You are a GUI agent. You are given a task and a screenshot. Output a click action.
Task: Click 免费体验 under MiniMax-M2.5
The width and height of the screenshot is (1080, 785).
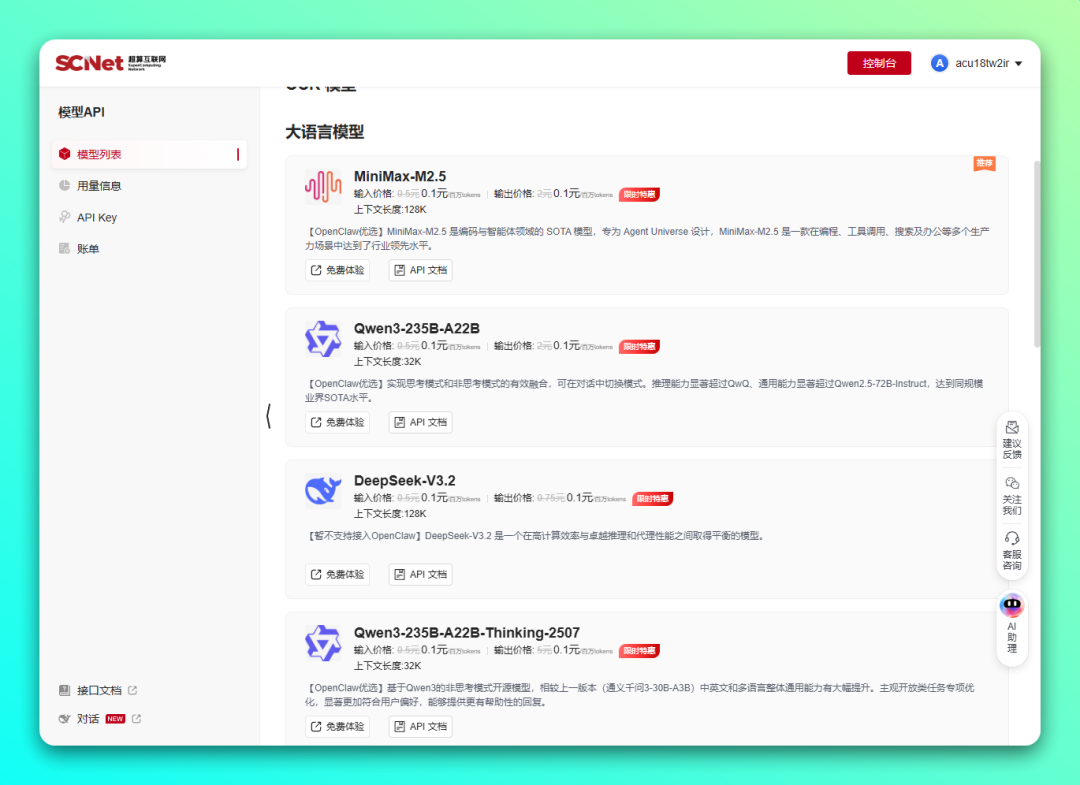tap(337, 269)
